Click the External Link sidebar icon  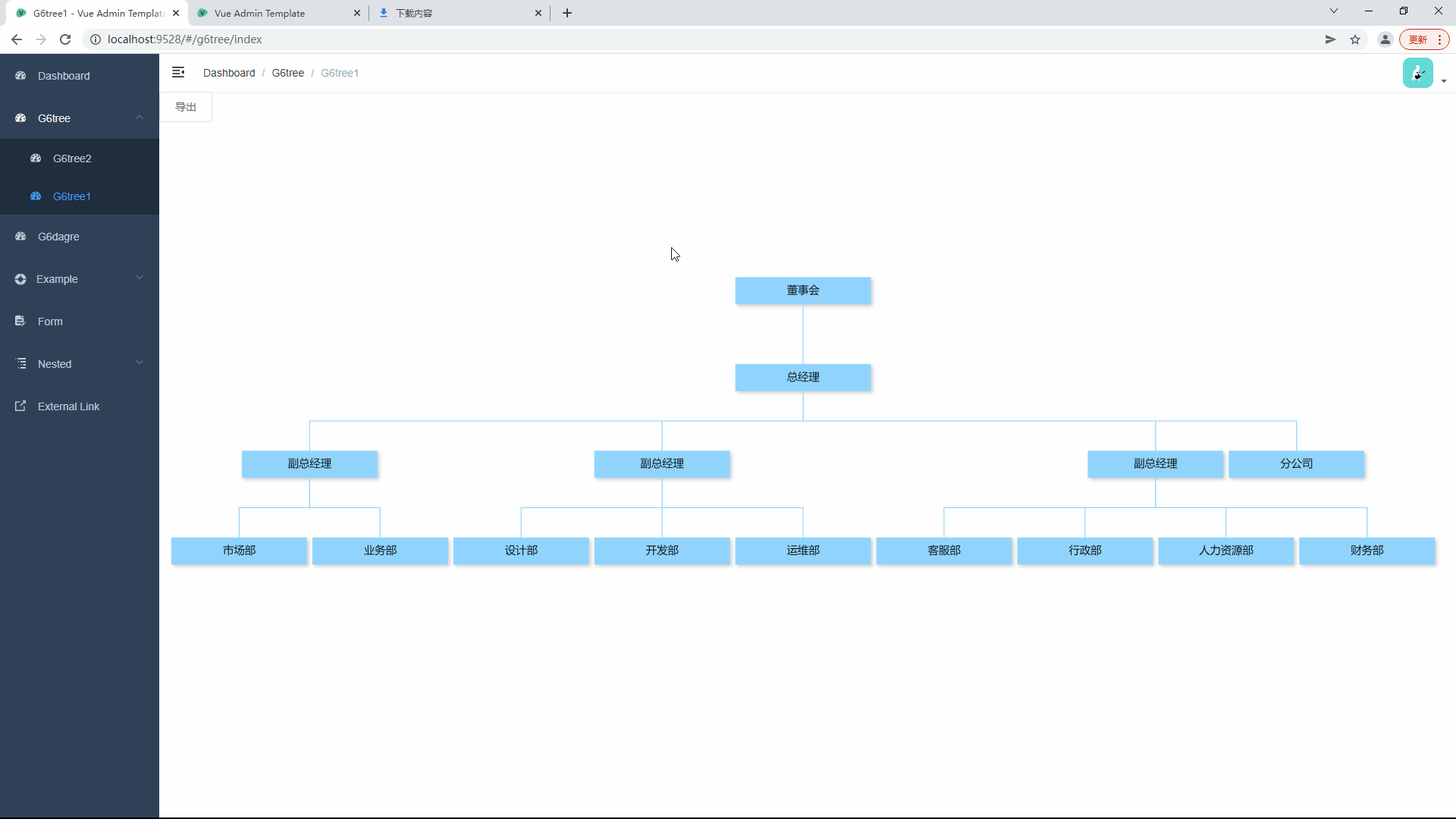pos(19,406)
